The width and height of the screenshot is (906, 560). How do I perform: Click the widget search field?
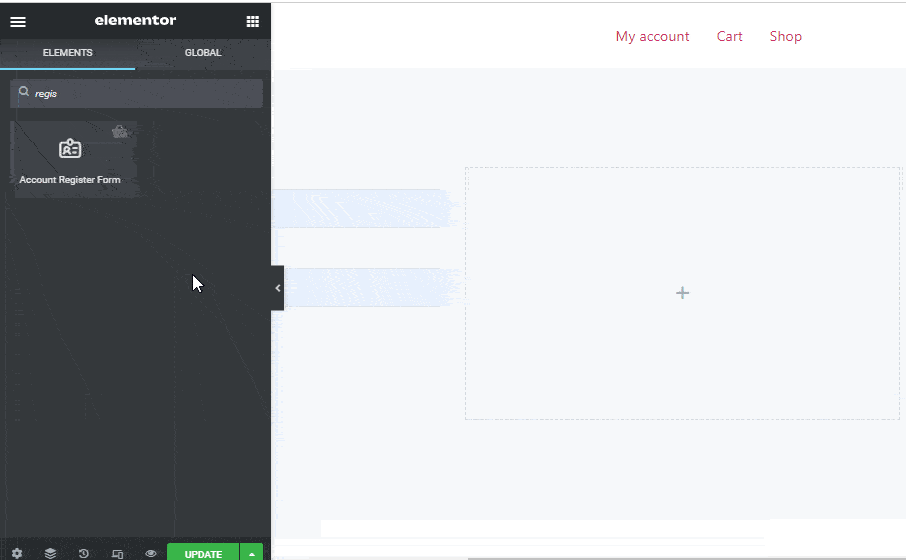[x=136, y=94]
